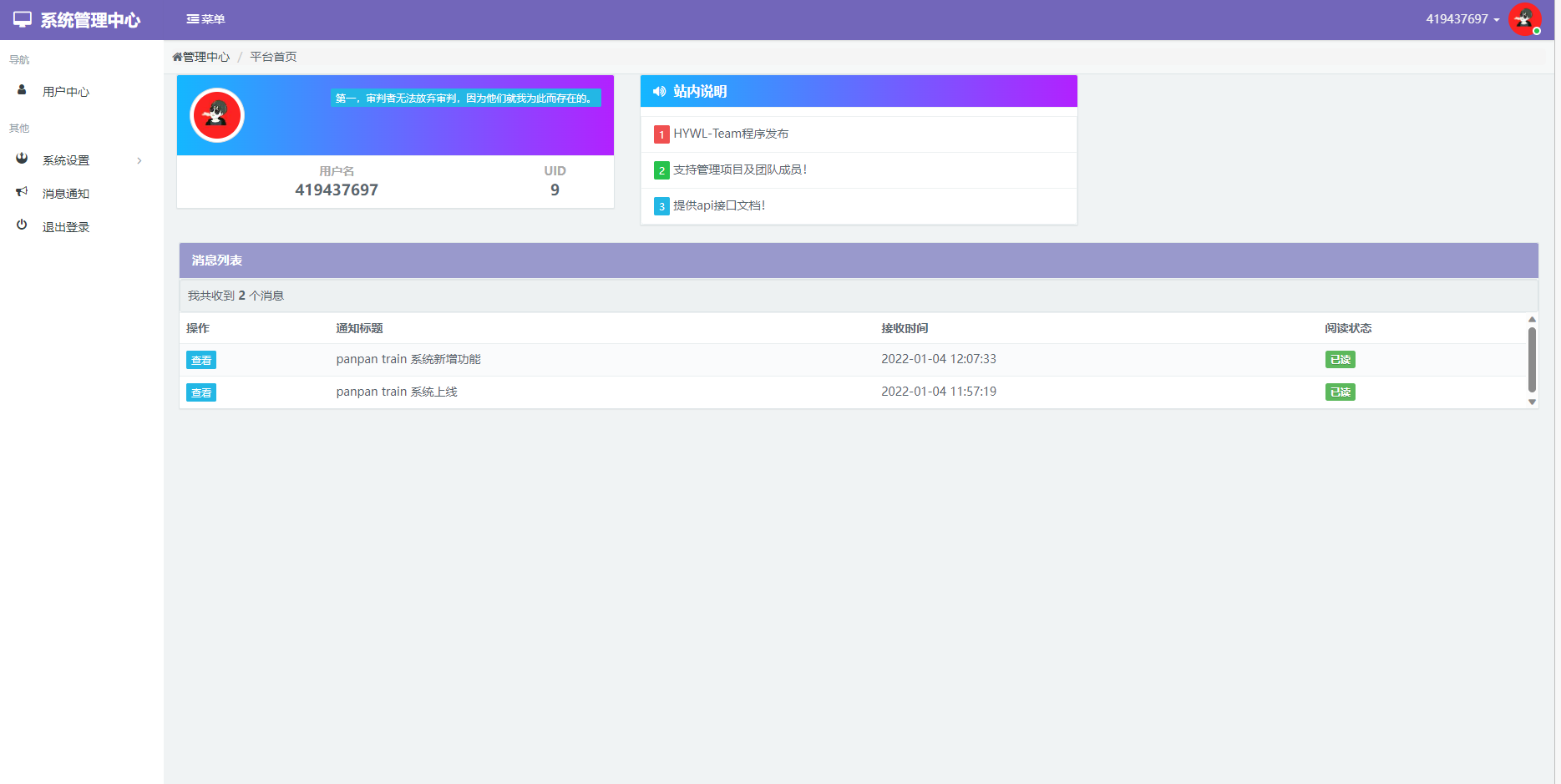View the 系统上线 message with 查看
Image resolution: width=1561 pixels, height=784 pixels.
click(201, 392)
